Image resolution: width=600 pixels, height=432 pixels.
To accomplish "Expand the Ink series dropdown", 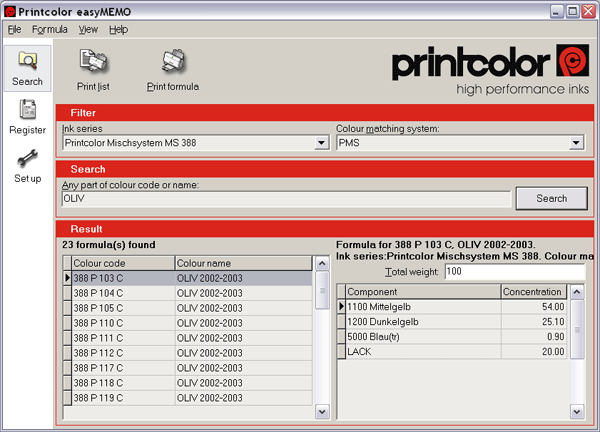I will pyautogui.click(x=321, y=143).
